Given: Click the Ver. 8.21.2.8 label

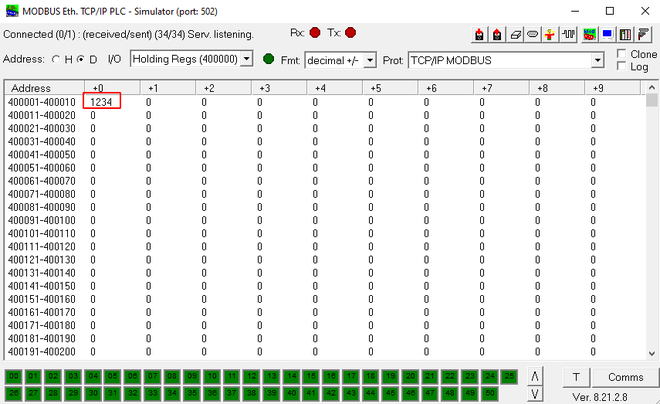Looking at the screenshot, I should click(599, 397).
